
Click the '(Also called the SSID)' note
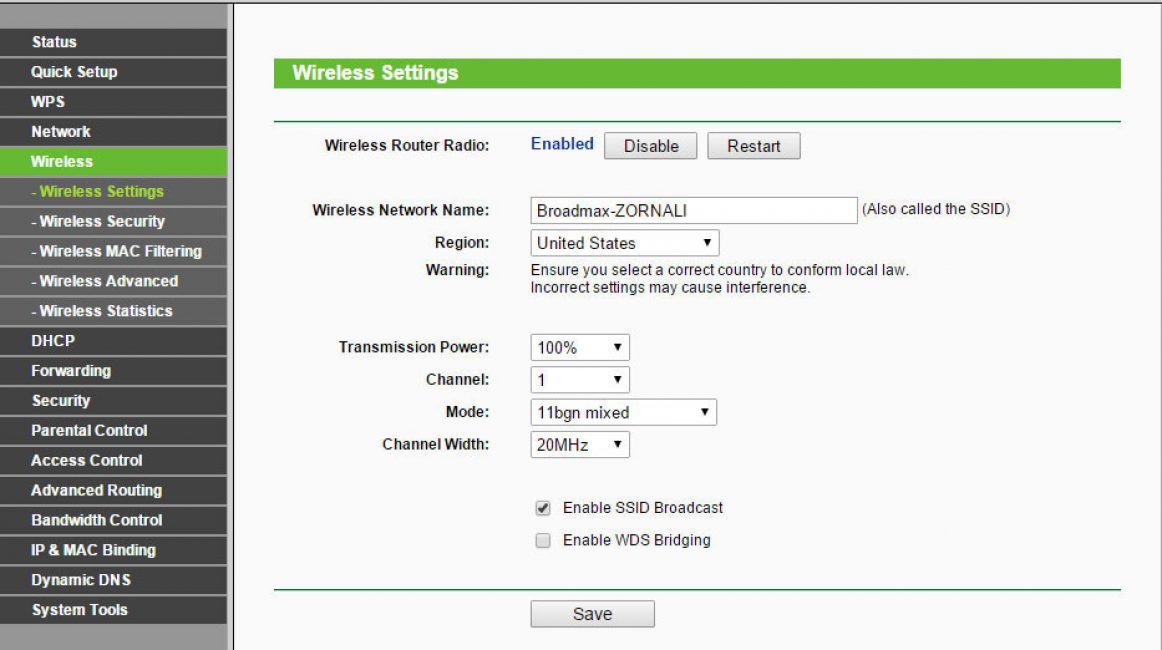tap(936, 209)
